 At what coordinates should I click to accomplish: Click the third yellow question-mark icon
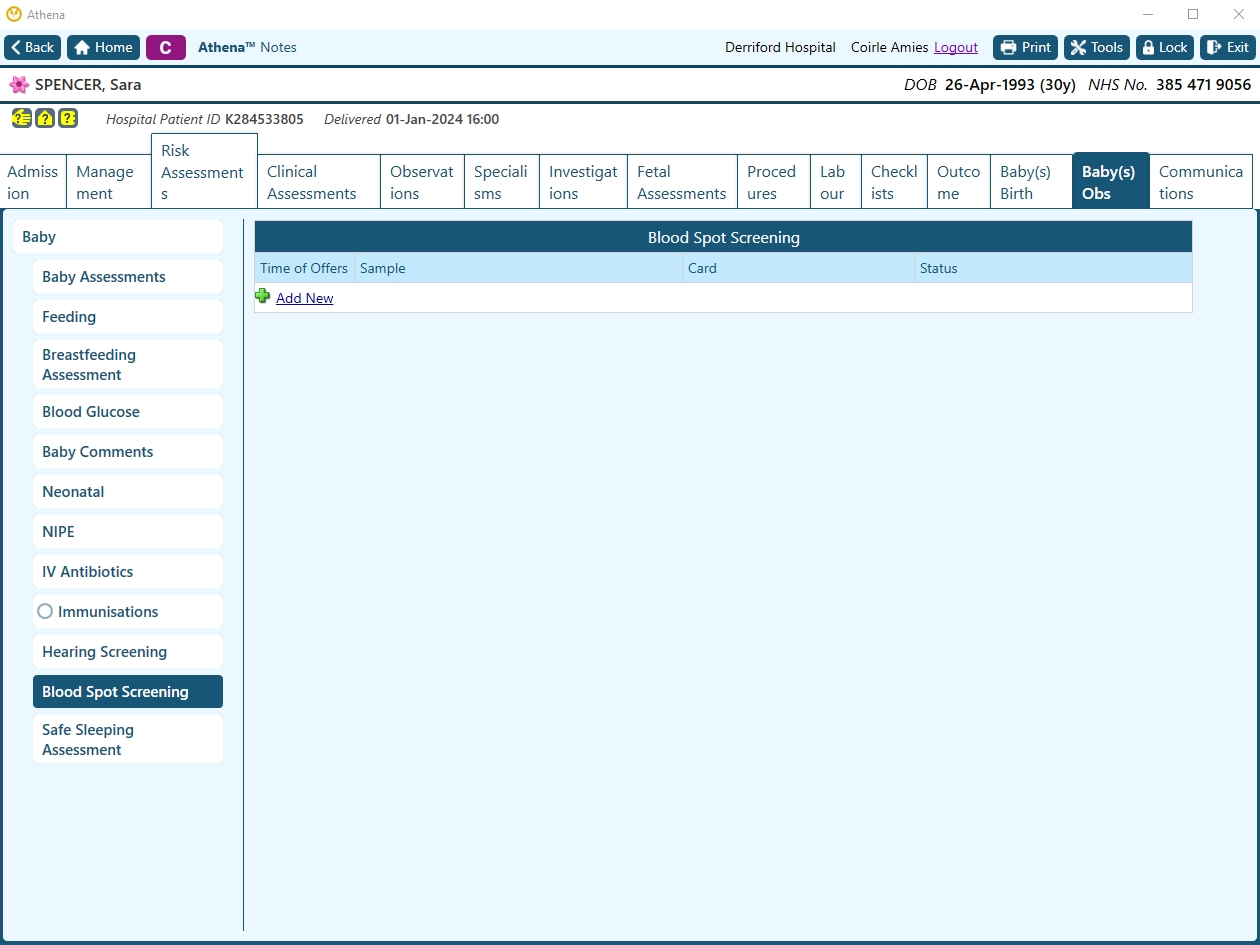pos(68,118)
